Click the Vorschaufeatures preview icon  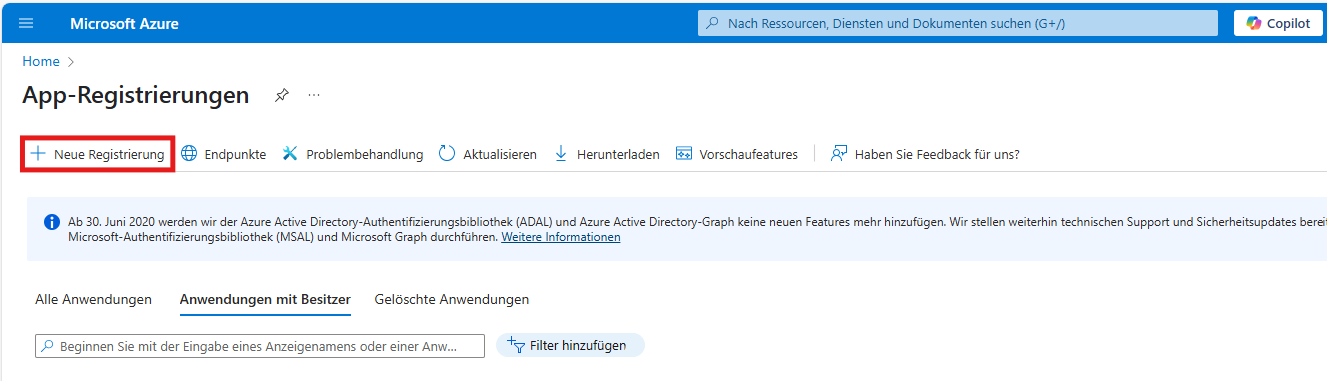684,154
